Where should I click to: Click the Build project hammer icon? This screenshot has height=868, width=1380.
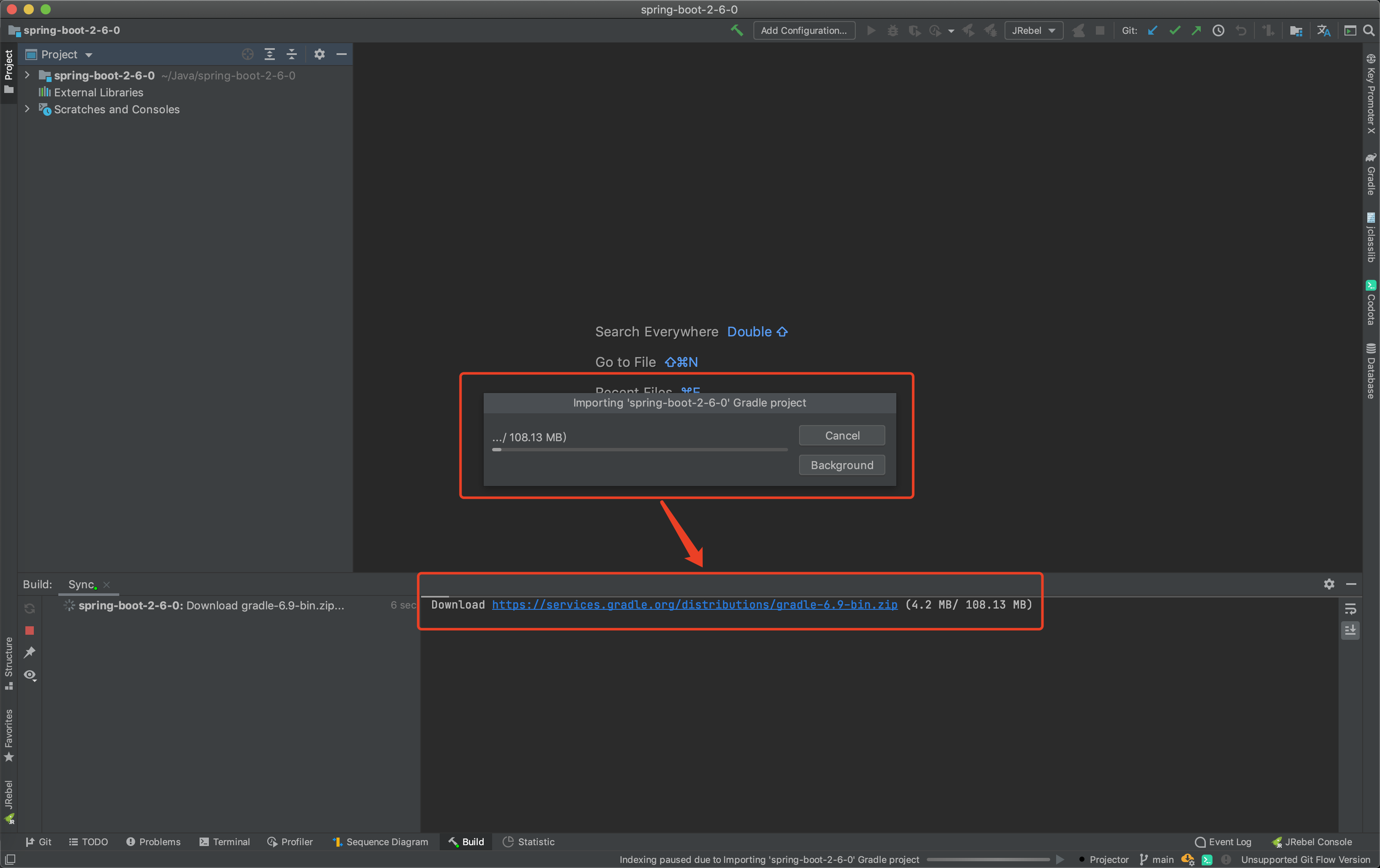737,30
